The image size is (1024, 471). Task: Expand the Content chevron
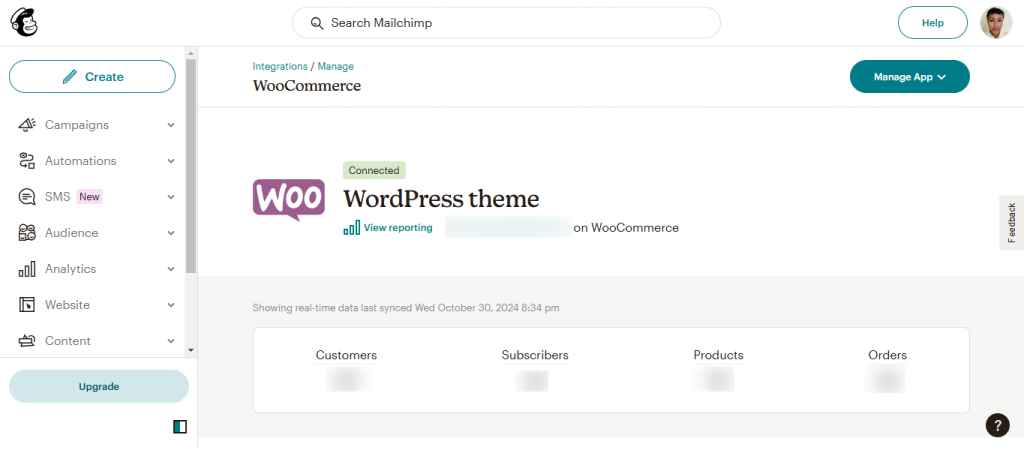pos(171,340)
